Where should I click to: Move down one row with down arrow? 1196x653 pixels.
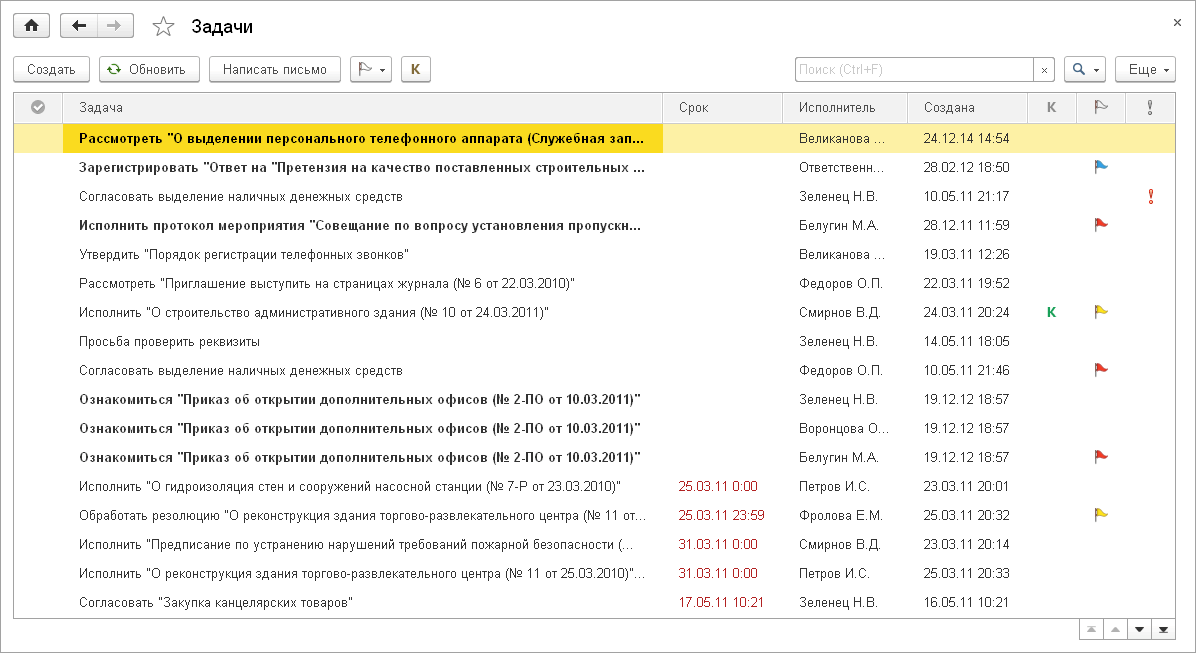1140,629
